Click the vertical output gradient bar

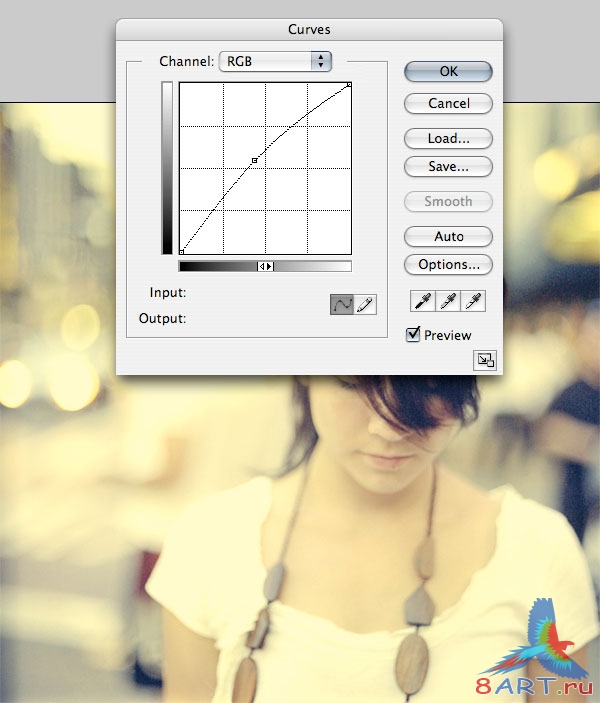click(167, 168)
